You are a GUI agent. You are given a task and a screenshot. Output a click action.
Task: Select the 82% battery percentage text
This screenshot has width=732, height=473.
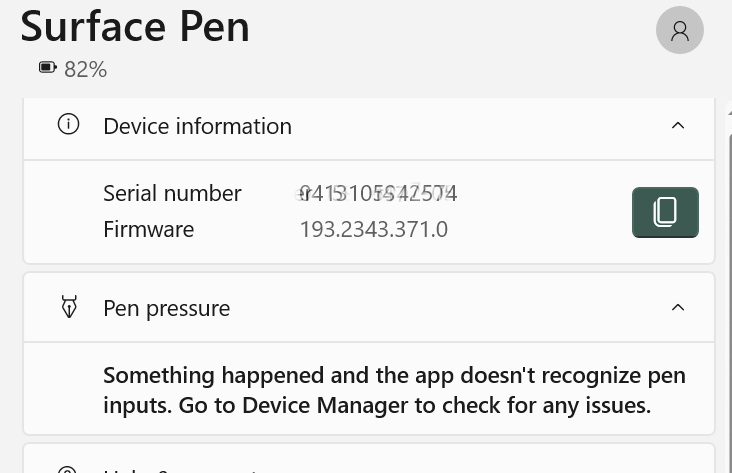point(85,69)
